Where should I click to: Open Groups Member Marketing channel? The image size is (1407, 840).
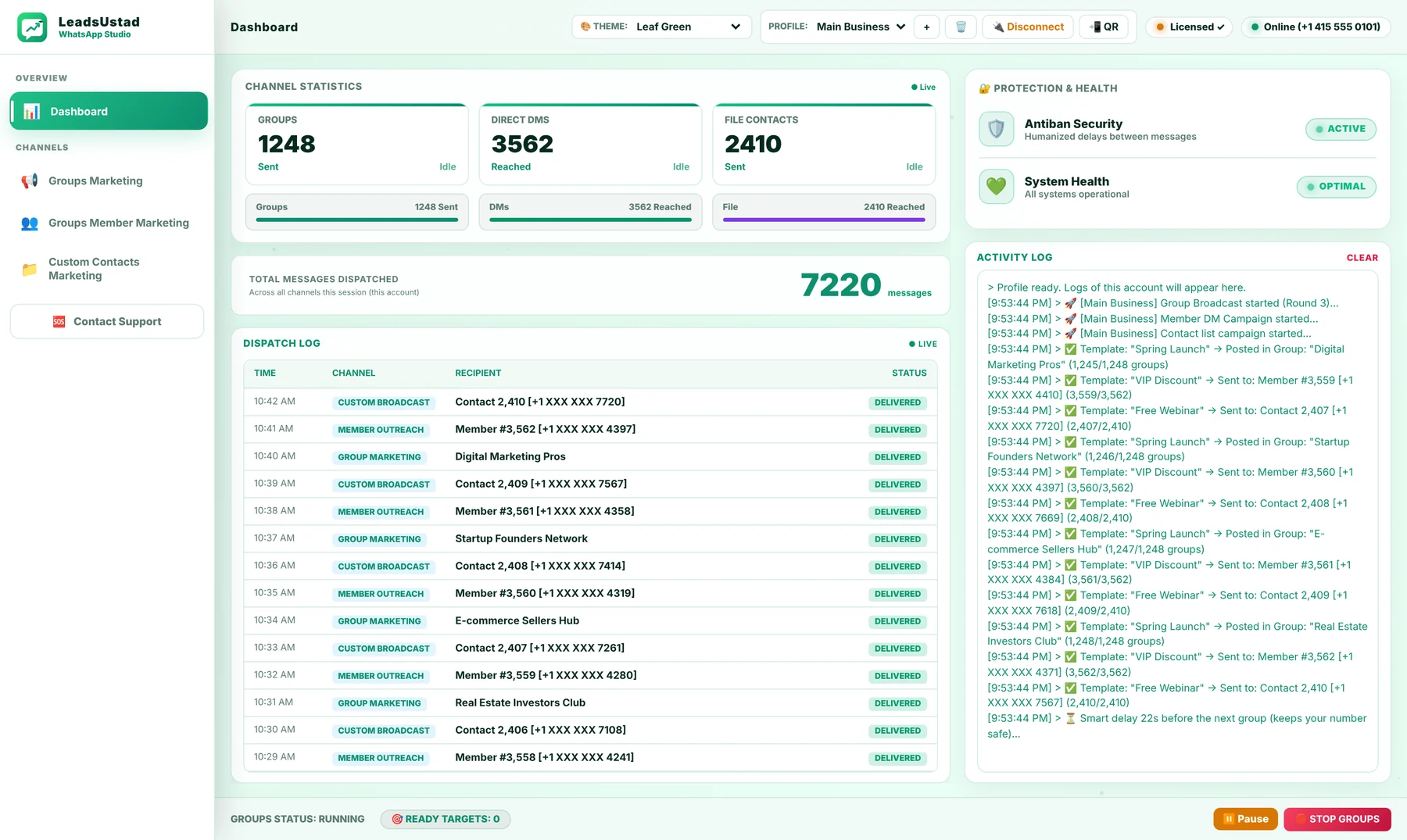[109, 223]
